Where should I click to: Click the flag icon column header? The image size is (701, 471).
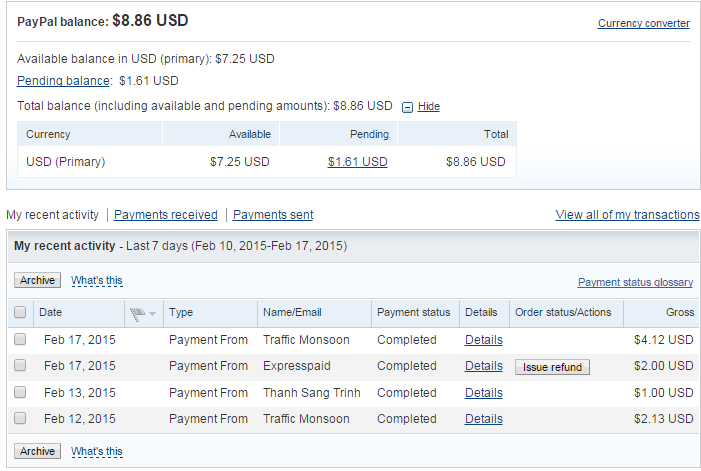pyautogui.click(x=138, y=313)
